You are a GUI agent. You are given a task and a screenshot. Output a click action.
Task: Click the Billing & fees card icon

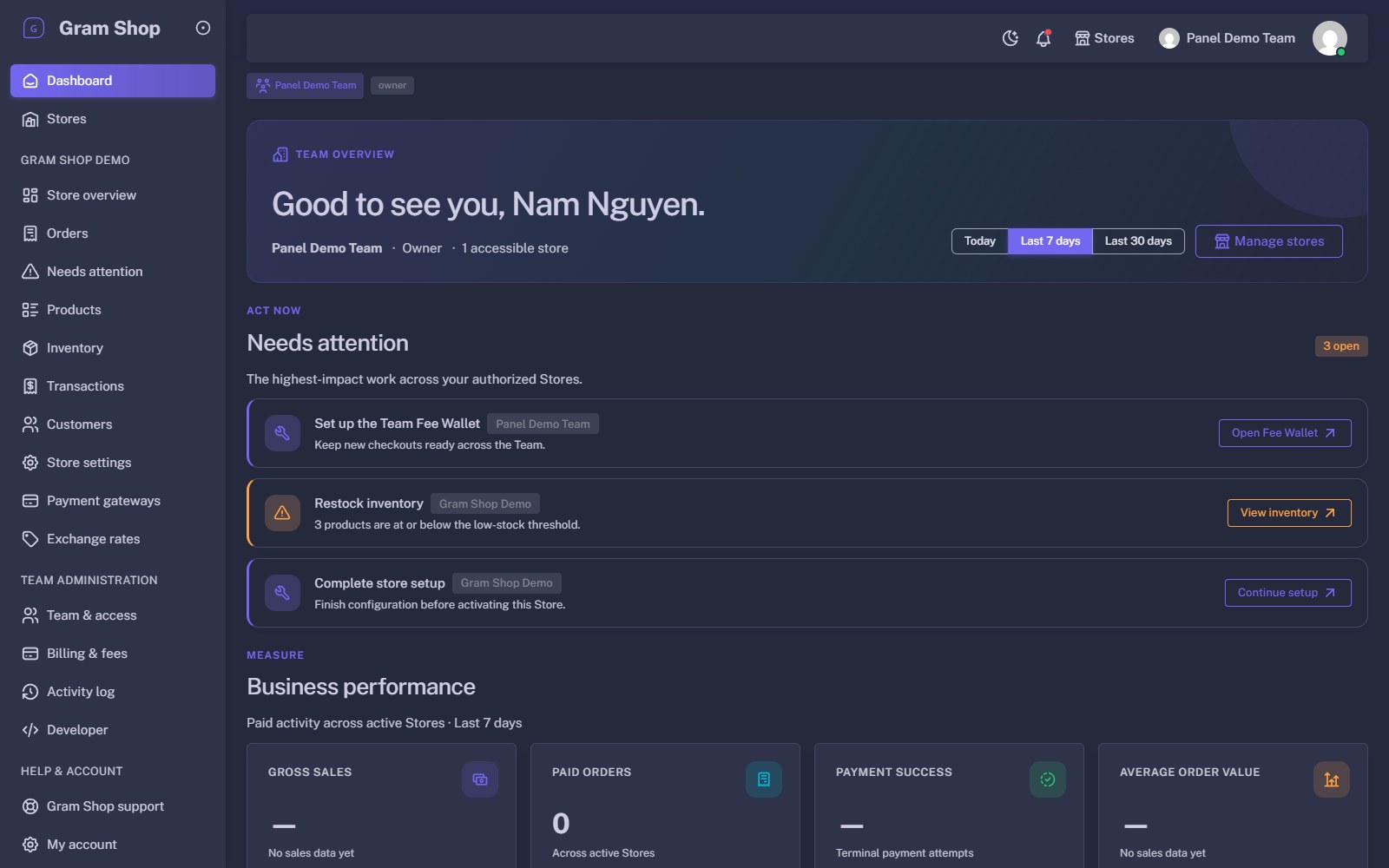coord(30,654)
